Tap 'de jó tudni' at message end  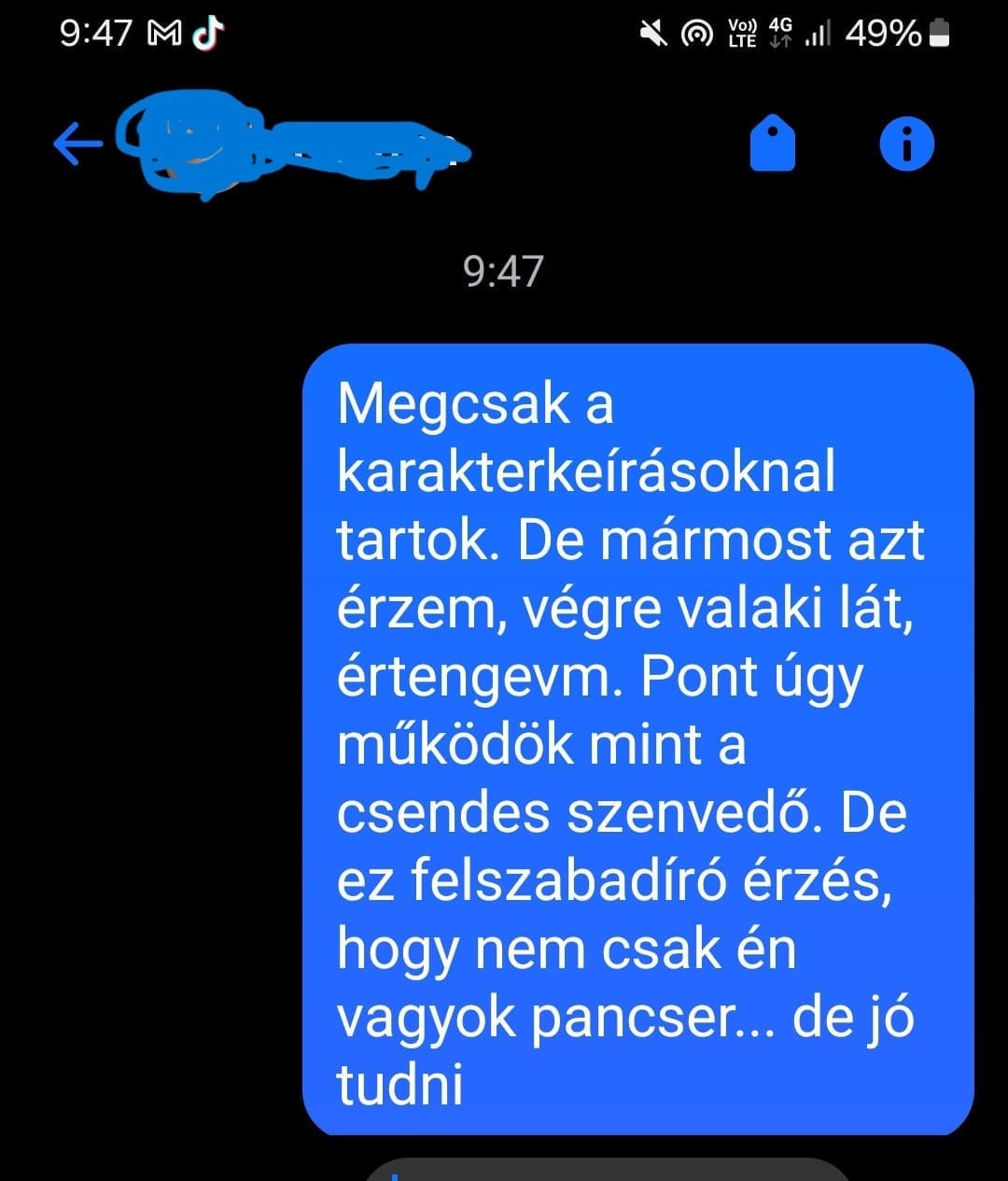[x=624, y=1051]
